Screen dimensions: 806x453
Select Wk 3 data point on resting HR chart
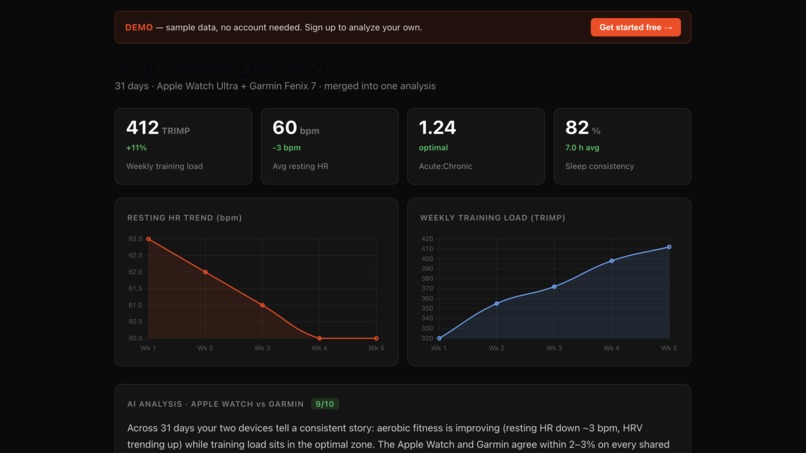[263, 305]
